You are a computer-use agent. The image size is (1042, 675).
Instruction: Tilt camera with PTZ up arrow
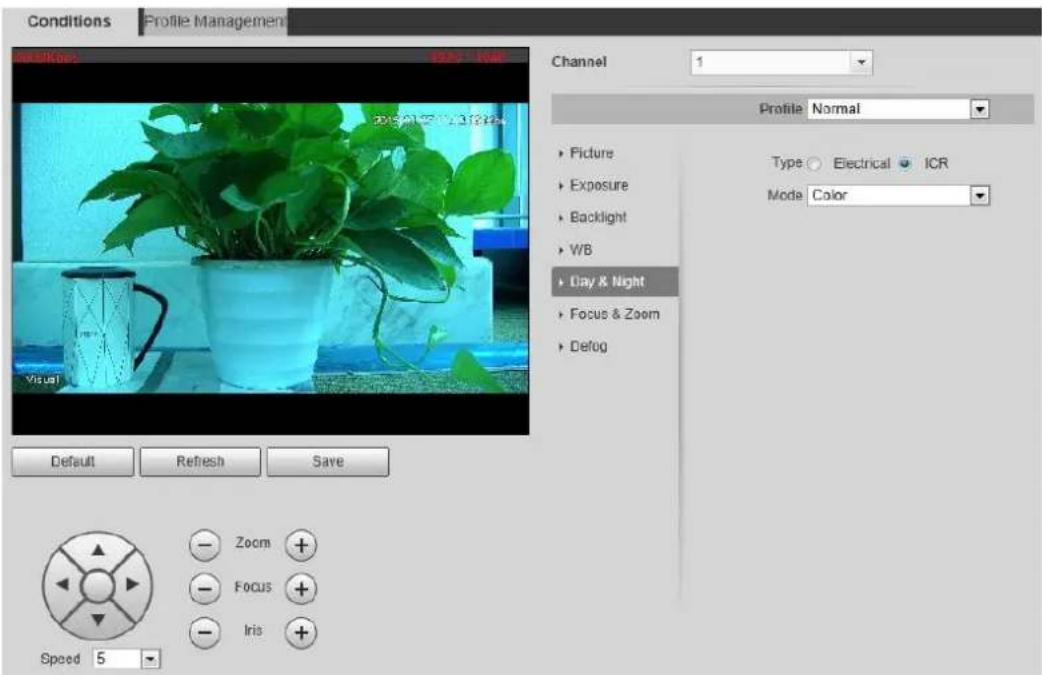98,549
